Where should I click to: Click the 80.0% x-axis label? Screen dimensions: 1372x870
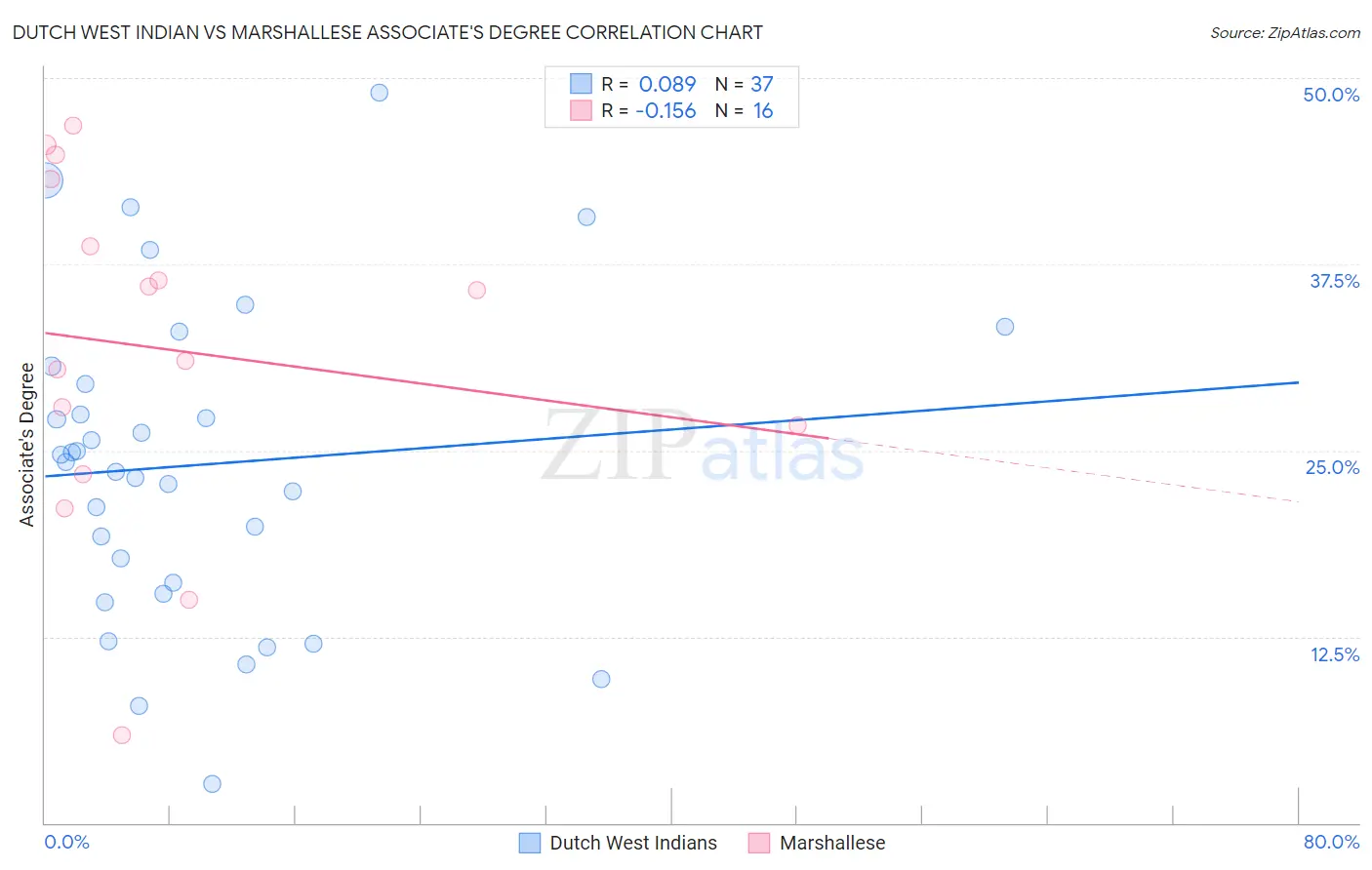[1331, 842]
